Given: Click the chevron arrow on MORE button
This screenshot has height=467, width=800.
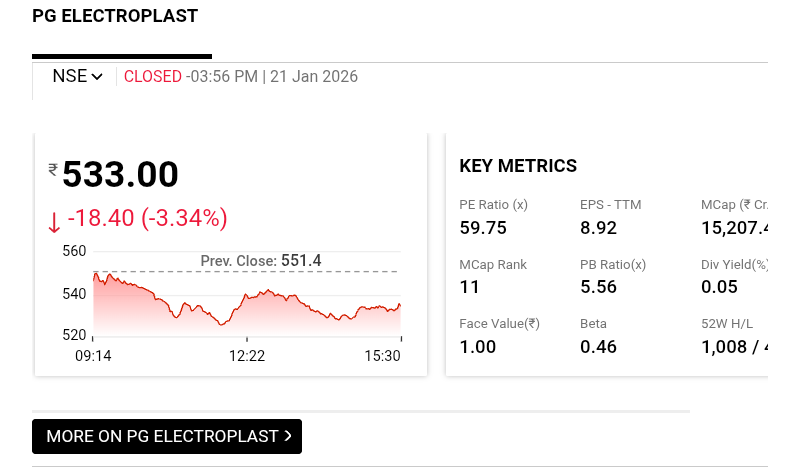Looking at the screenshot, I should [288, 436].
